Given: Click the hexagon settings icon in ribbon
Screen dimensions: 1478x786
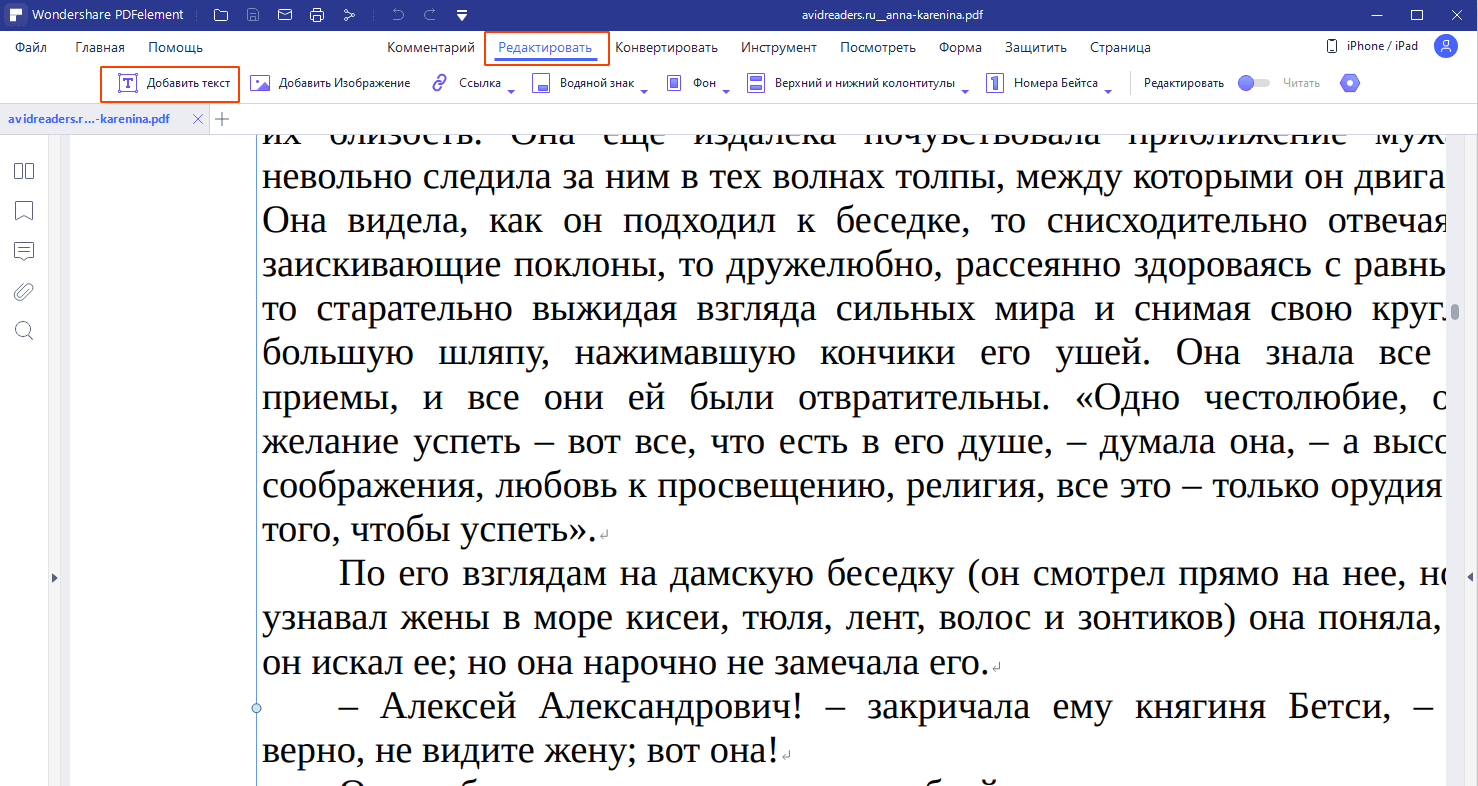Looking at the screenshot, I should (x=1351, y=83).
